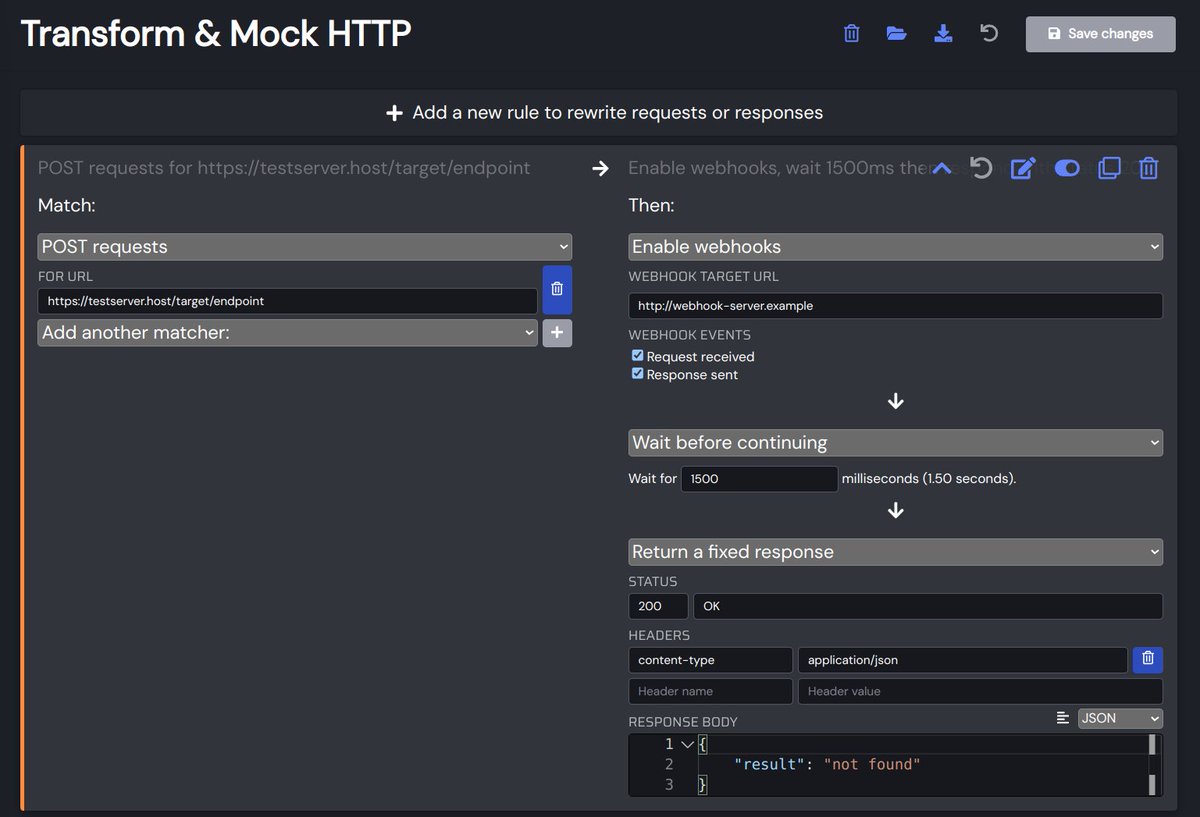This screenshot has width=1200, height=817.
Task: Collapse the rule using the chevron
Action: [941, 168]
